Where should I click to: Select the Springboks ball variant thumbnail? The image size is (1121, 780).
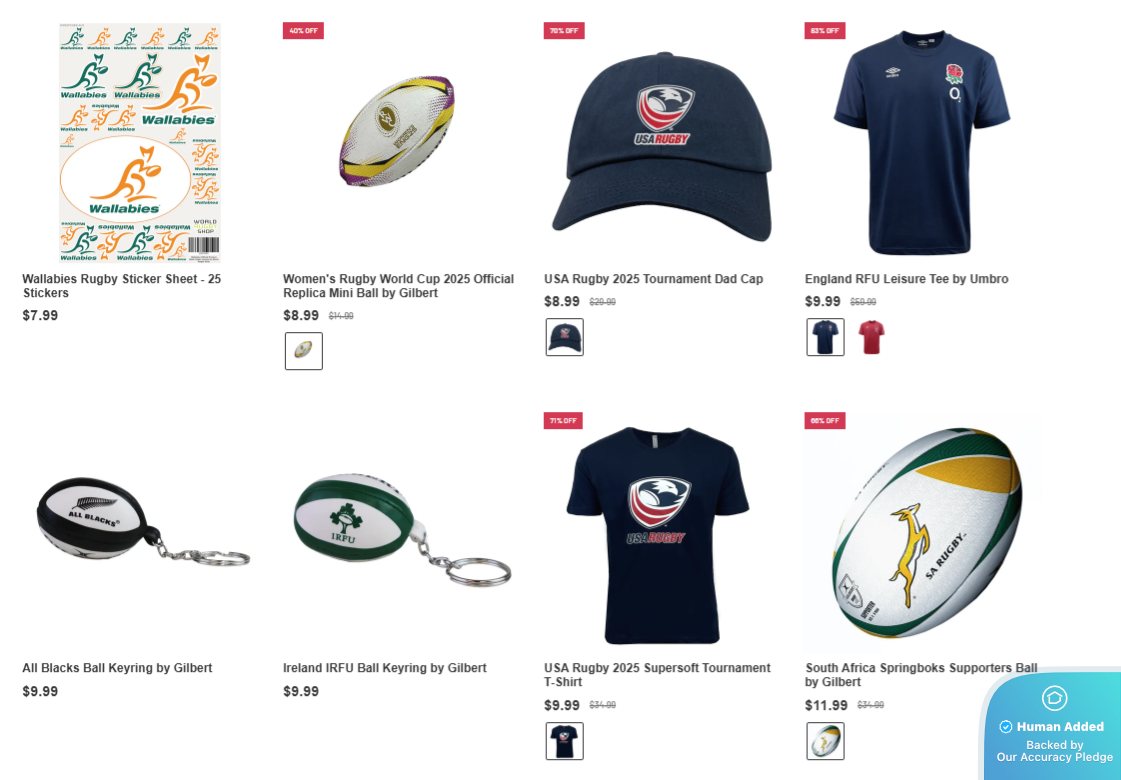(825, 741)
